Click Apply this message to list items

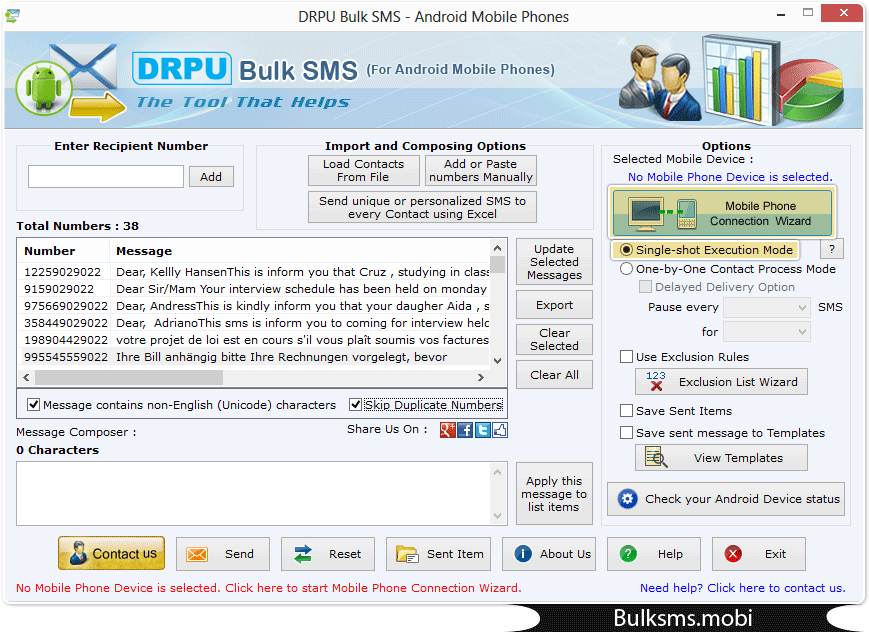554,493
